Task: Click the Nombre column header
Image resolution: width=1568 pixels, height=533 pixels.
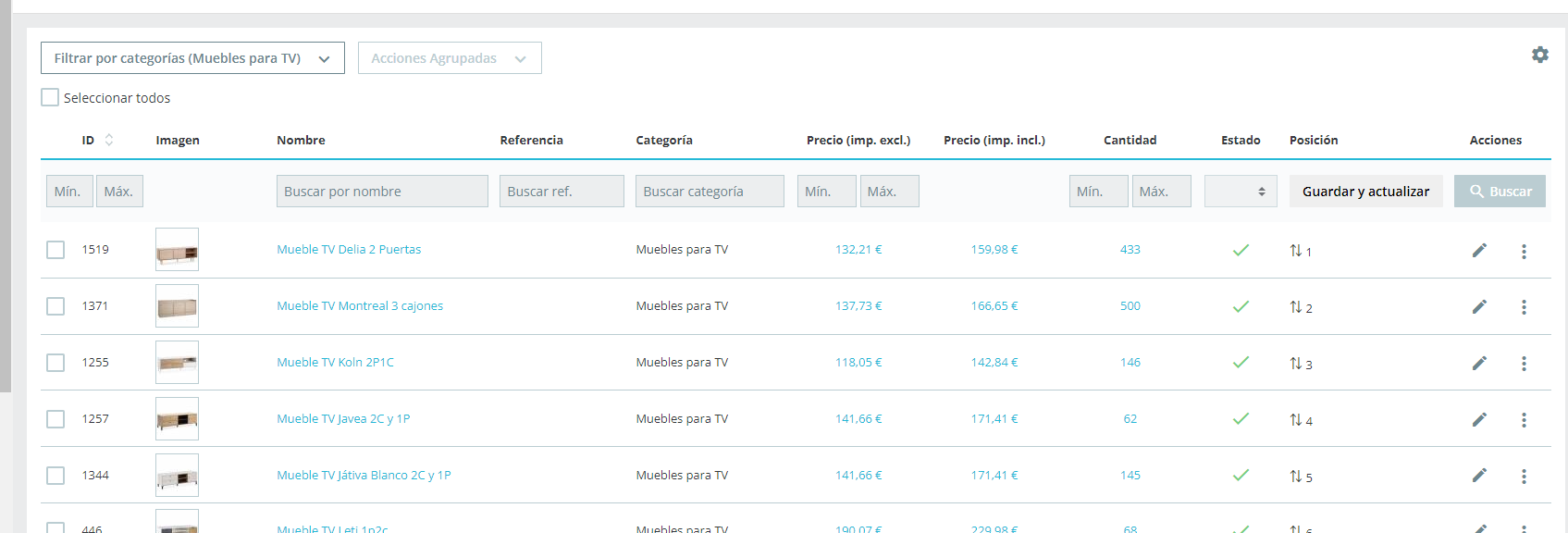Action: pos(301,141)
